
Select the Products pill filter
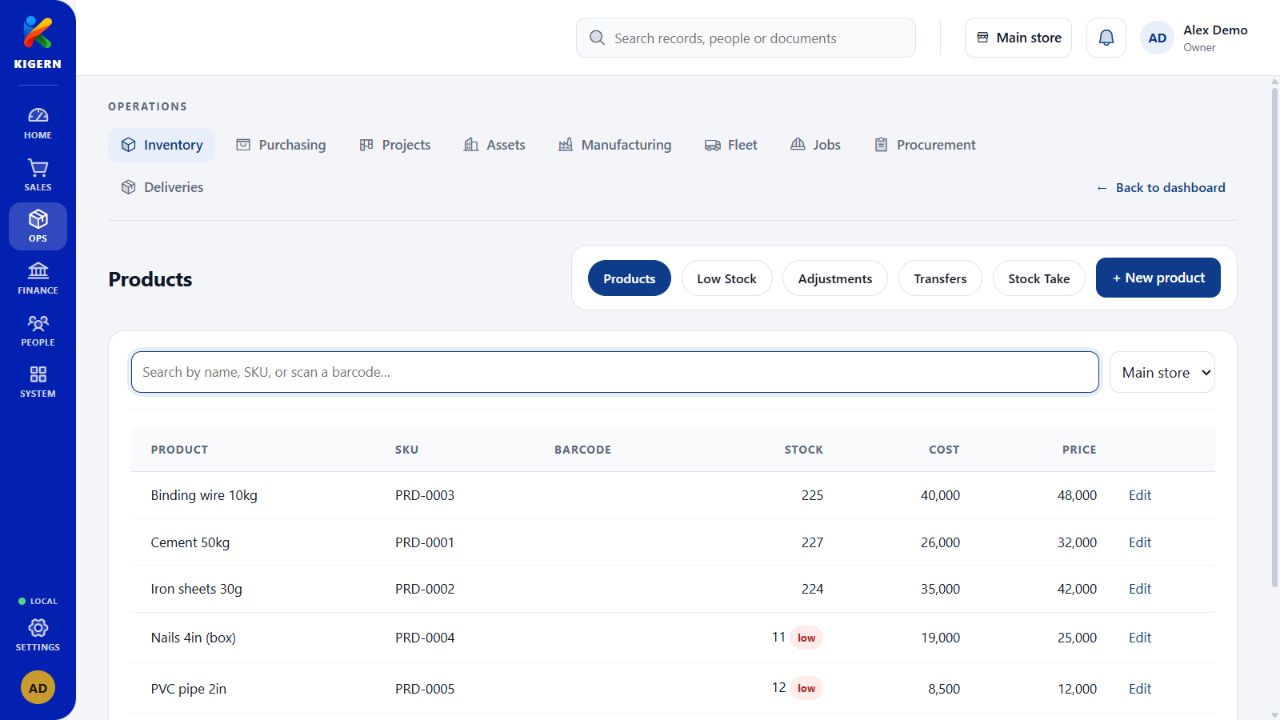point(629,278)
